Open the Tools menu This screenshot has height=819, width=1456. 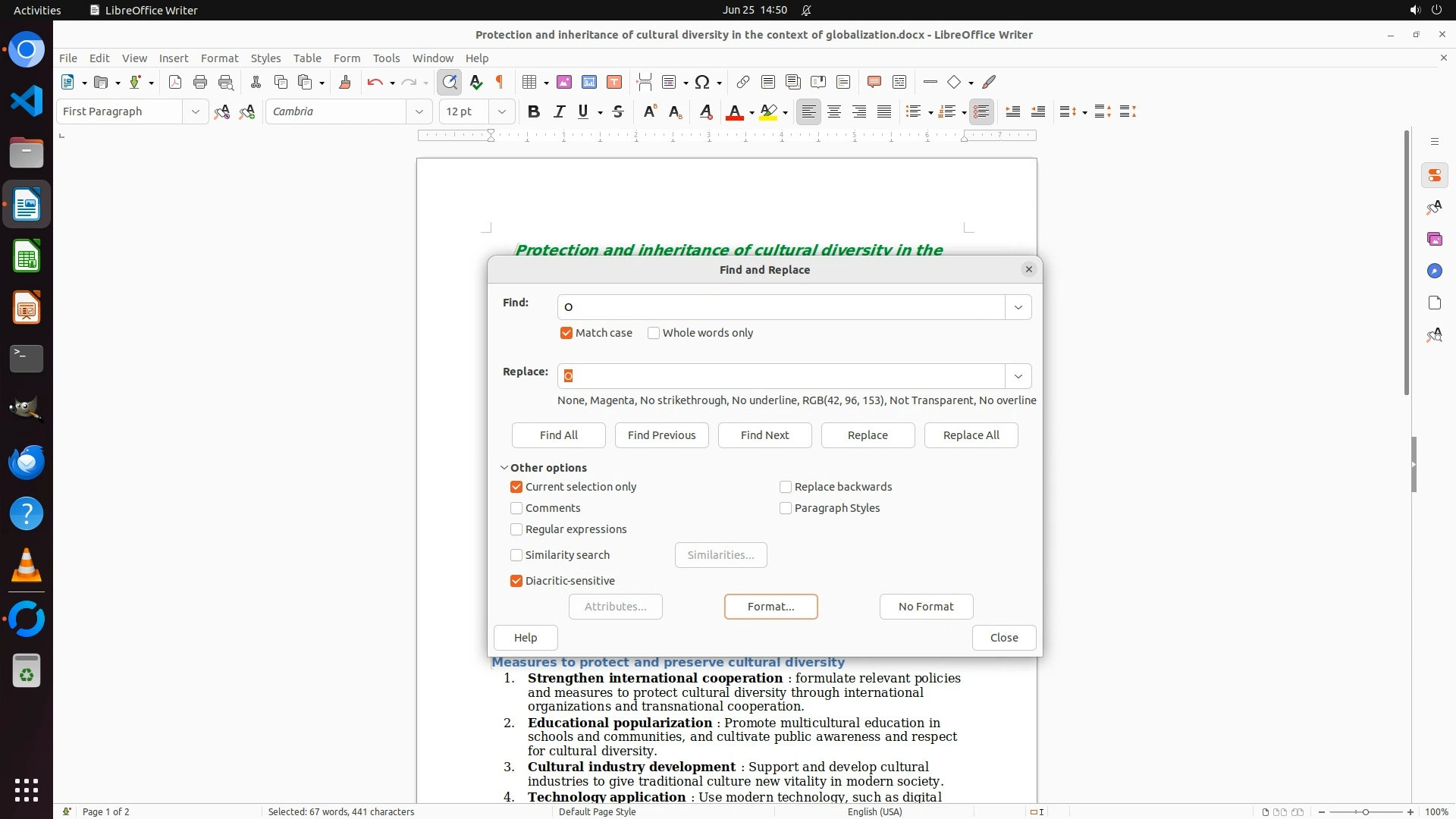pos(386,58)
